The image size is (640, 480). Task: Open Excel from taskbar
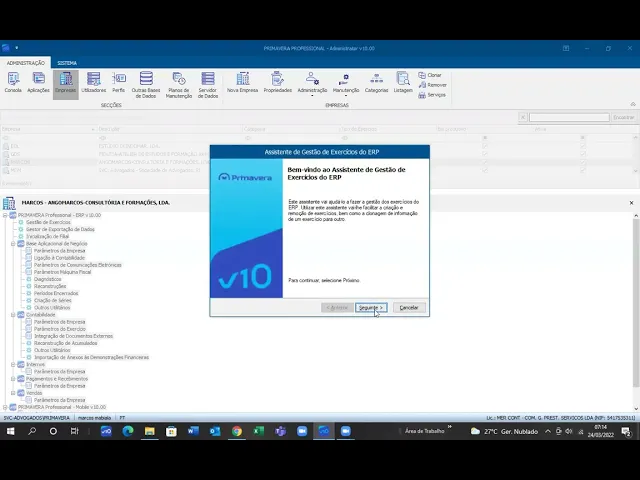coord(258,431)
